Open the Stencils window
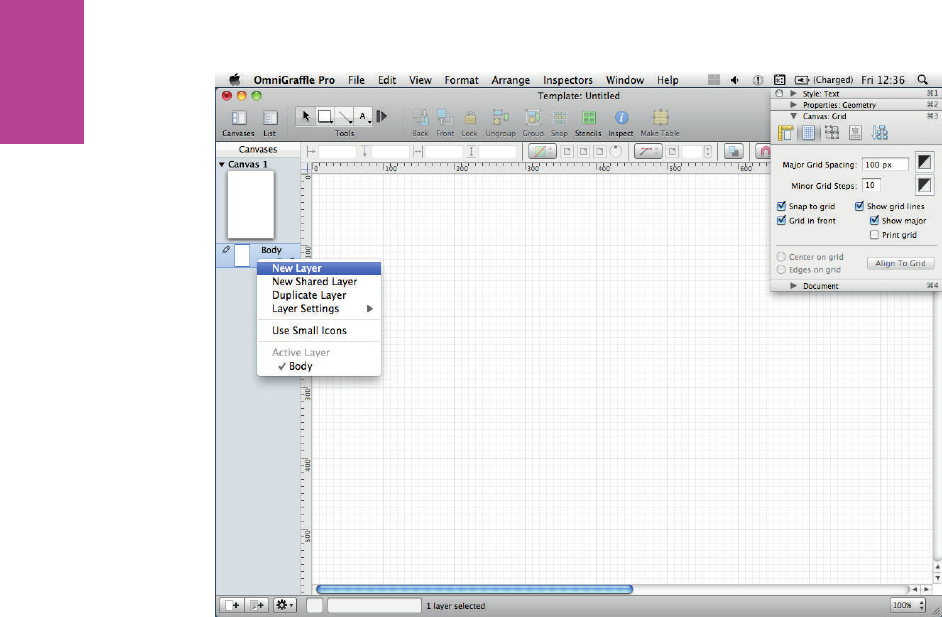The width and height of the screenshot is (942, 617). [x=589, y=117]
